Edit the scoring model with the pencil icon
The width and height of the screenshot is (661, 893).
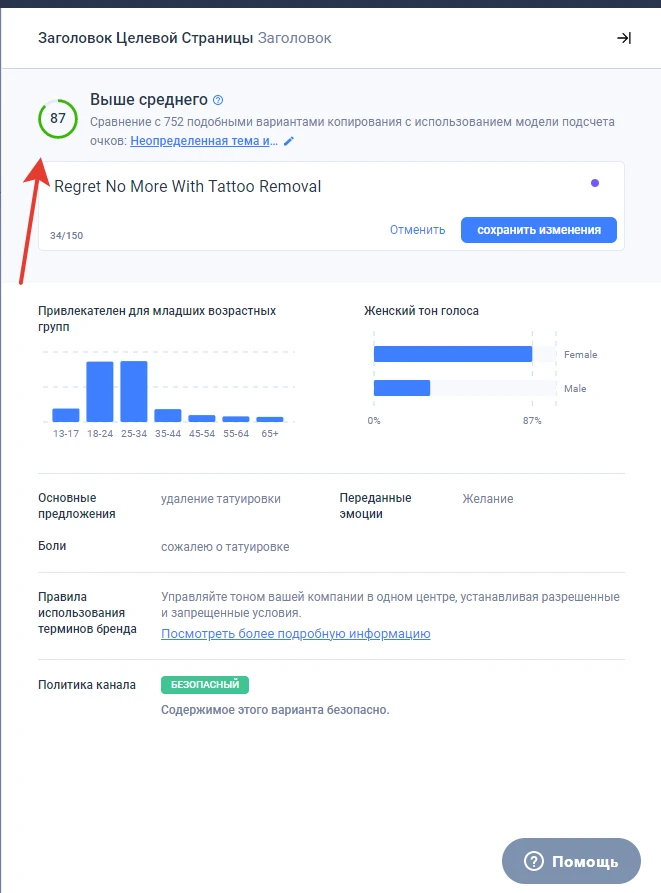point(289,141)
